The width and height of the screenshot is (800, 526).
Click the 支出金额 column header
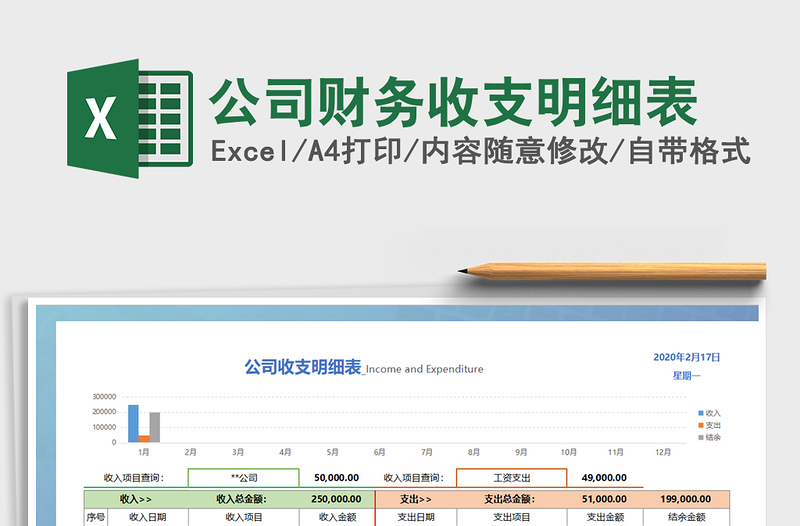click(x=605, y=517)
